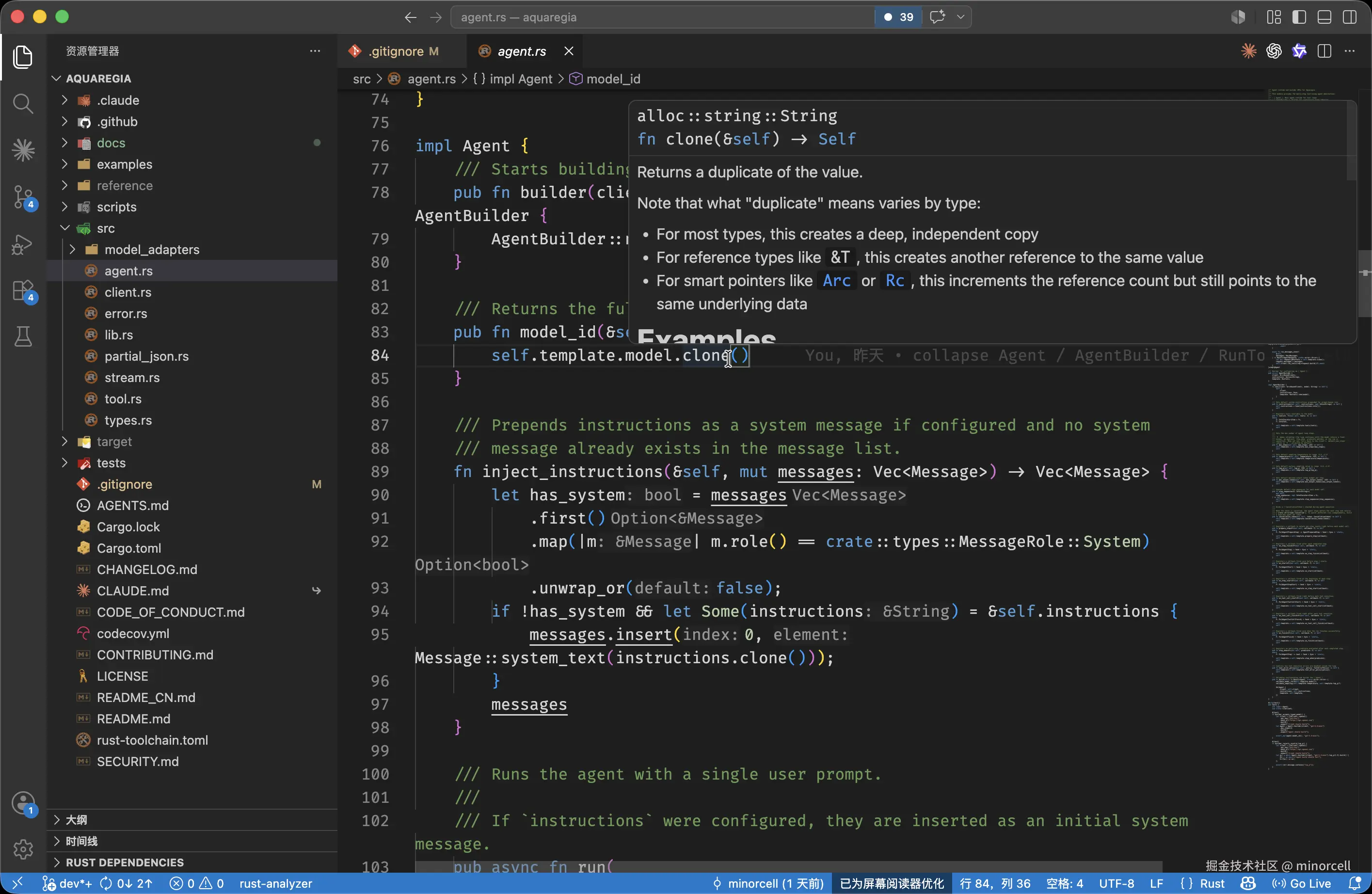1372x894 pixels.
Task: Click the UTF-8 encoding indicator
Action: pos(1117,883)
